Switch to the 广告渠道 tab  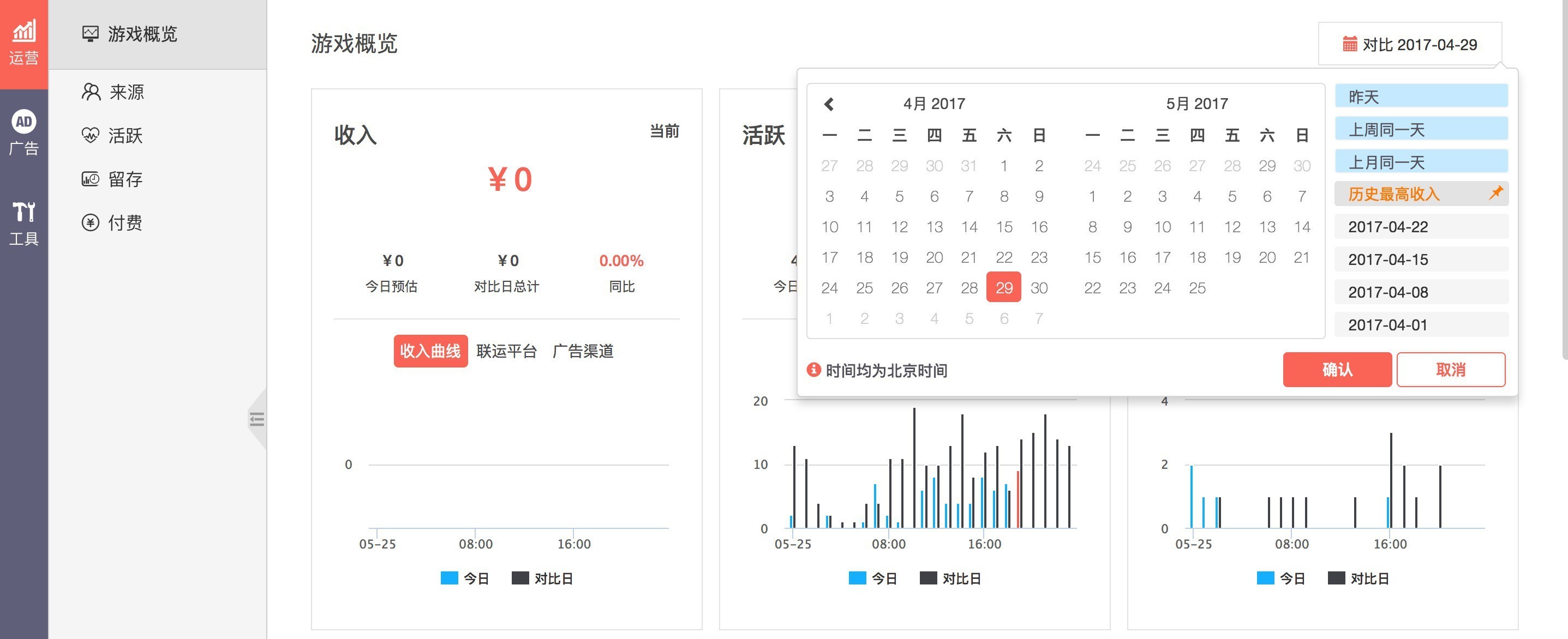click(583, 351)
